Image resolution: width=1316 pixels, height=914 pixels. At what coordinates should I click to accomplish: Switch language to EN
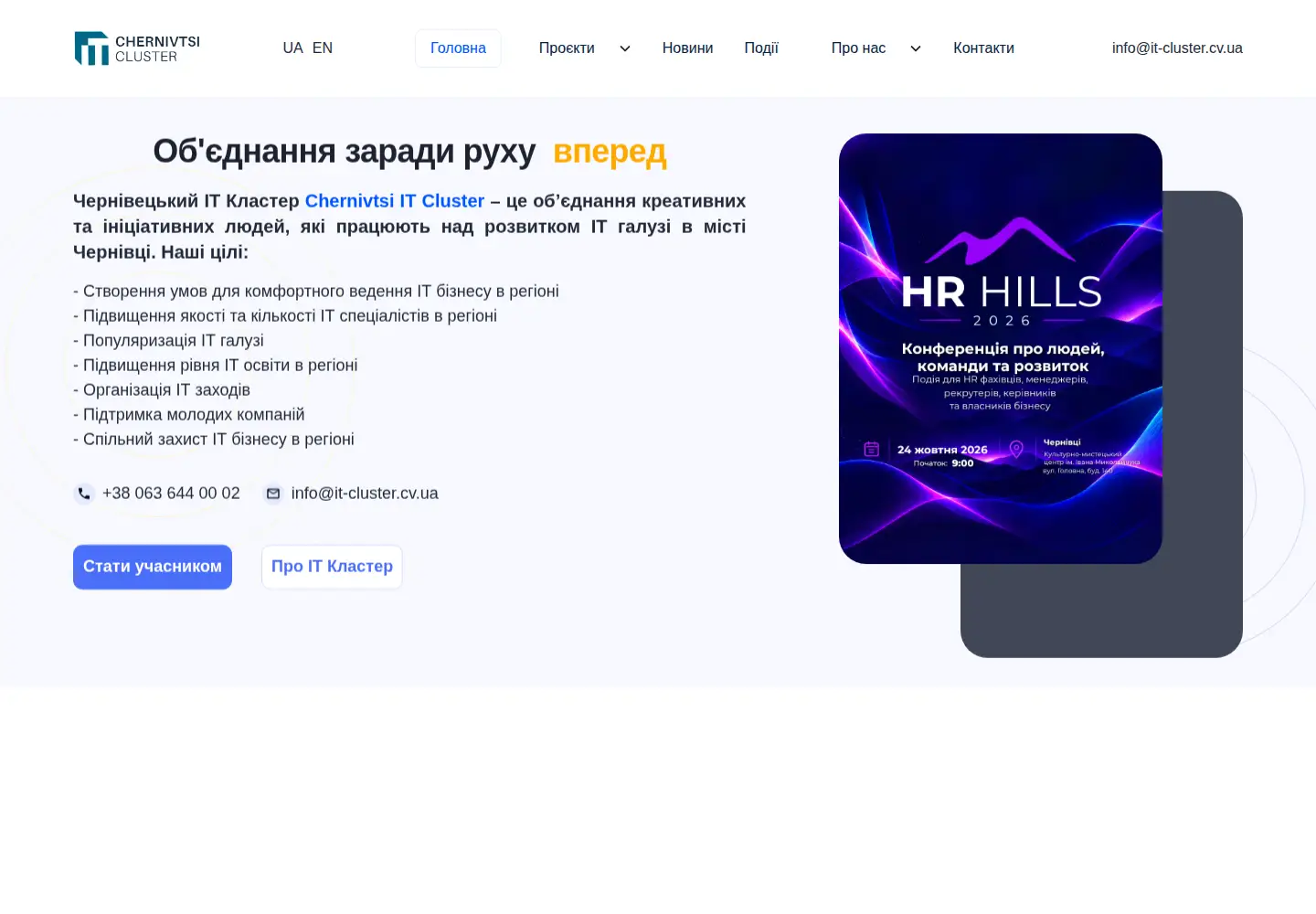point(323,48)
